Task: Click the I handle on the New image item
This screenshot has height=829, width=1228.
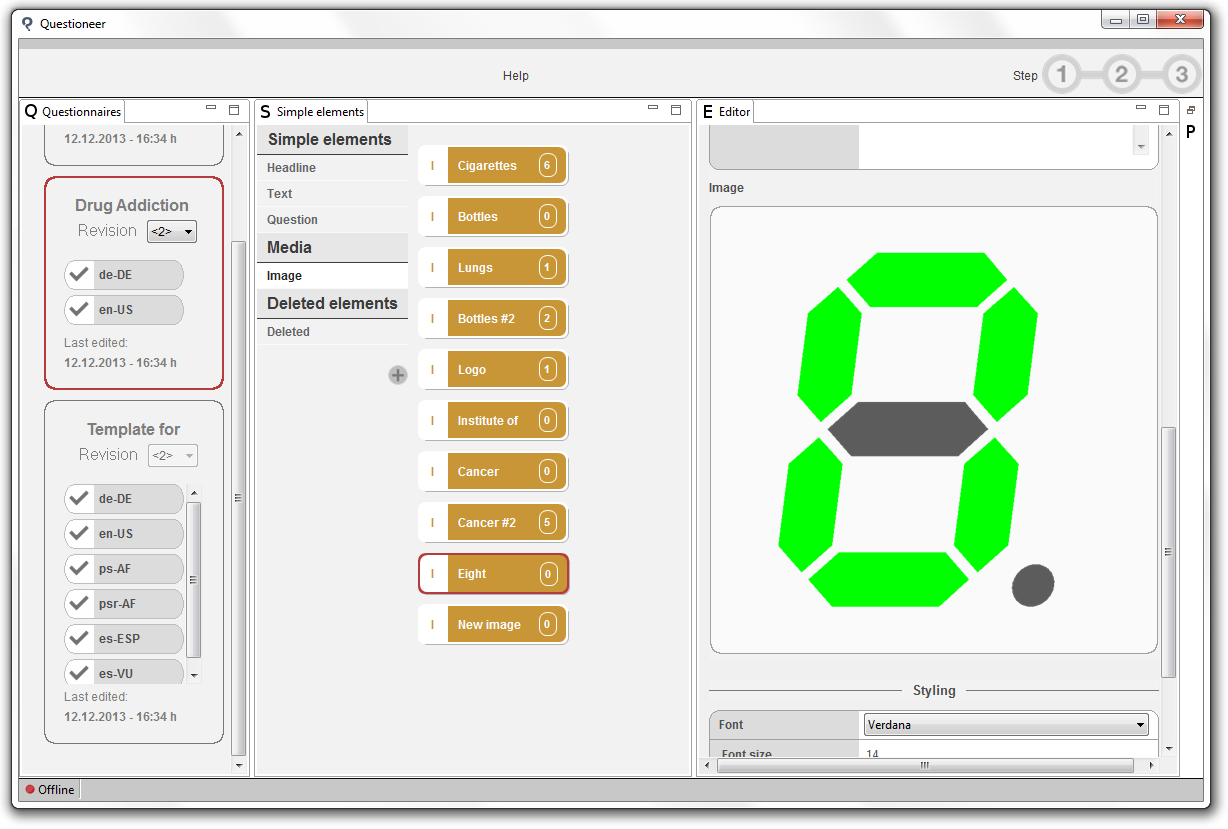Action: 433,625
